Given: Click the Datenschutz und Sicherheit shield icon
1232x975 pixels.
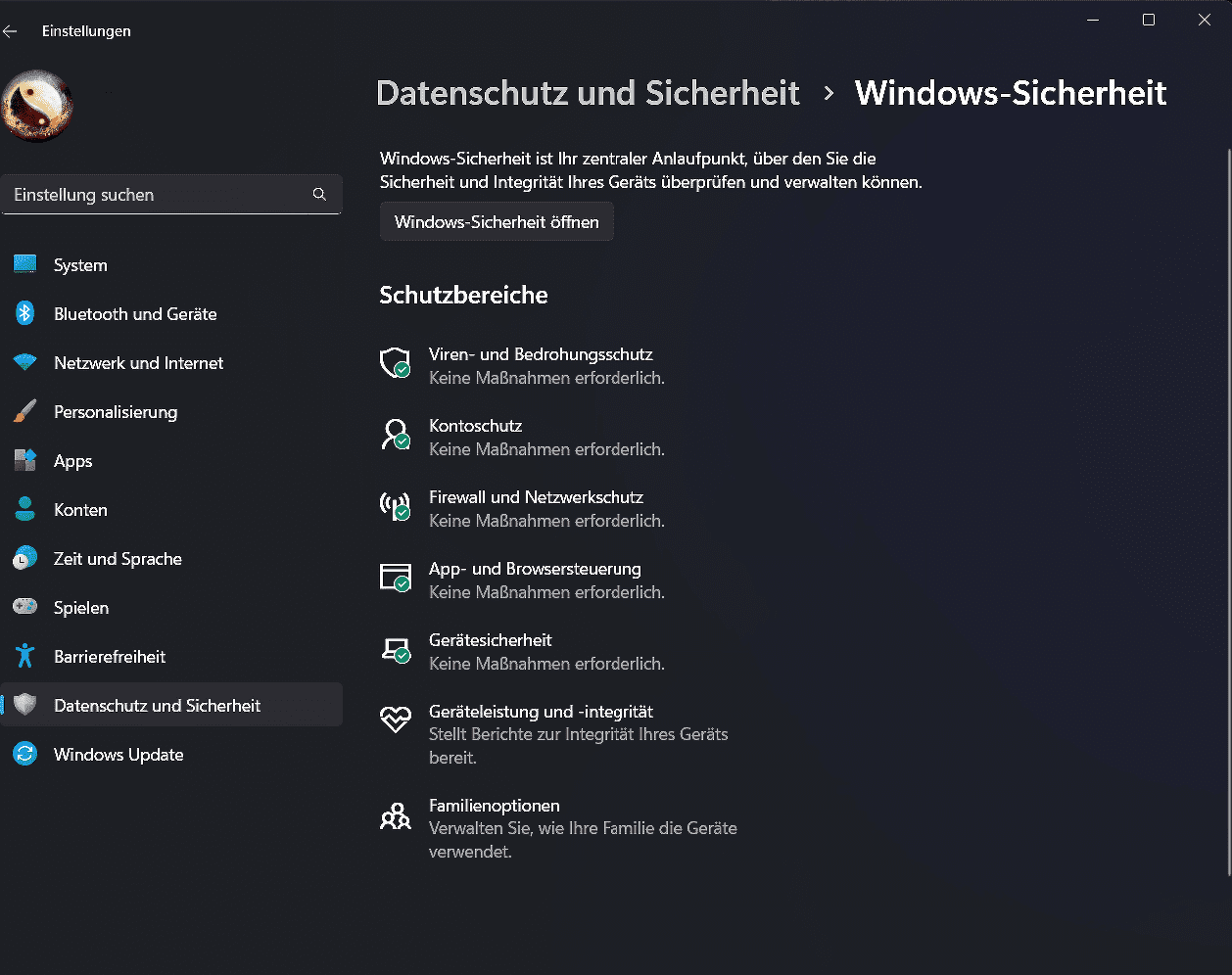Looking at the screenshot, I should pos(24,705).
